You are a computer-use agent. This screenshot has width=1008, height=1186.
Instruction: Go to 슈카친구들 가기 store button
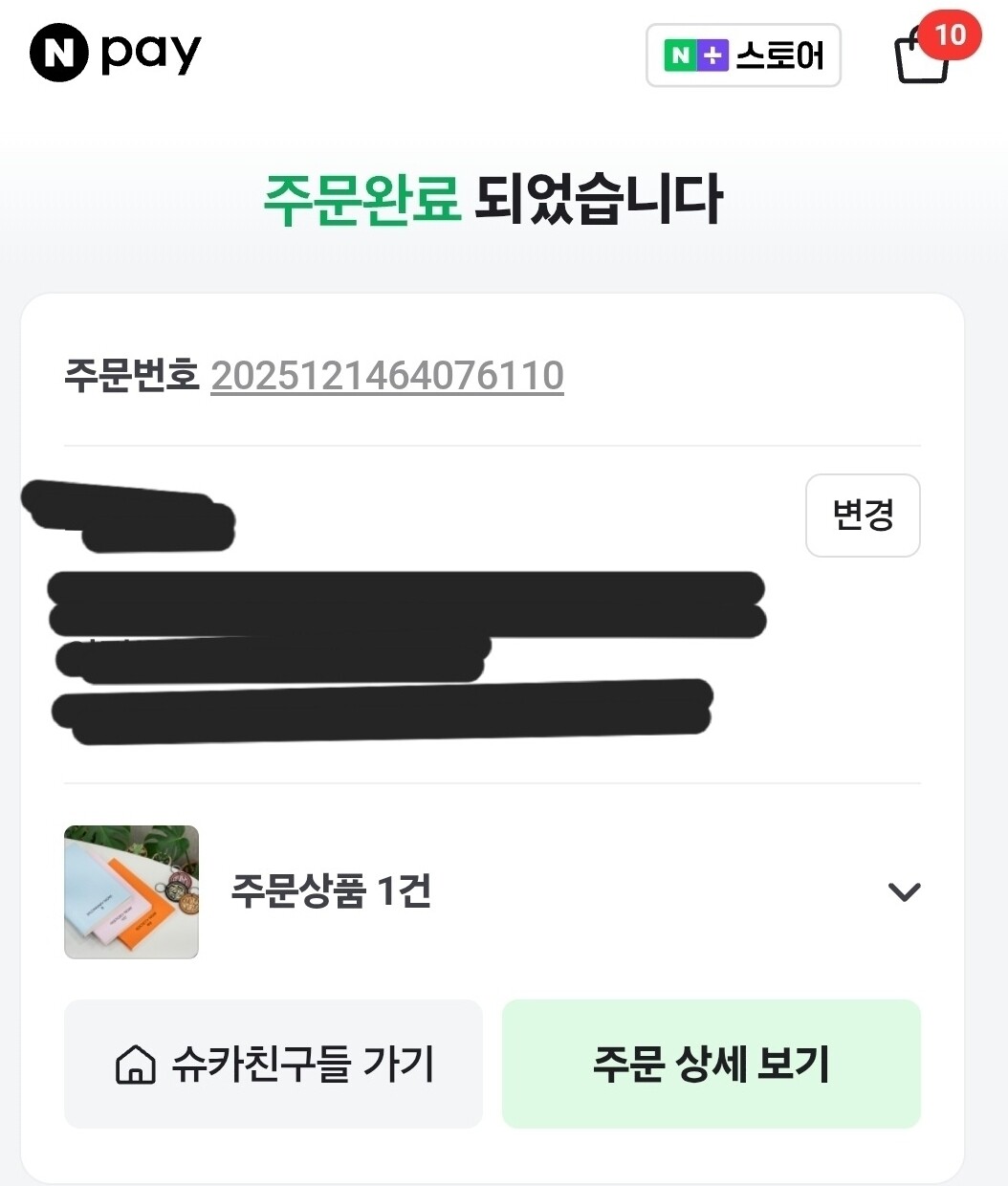point(274,1064)
